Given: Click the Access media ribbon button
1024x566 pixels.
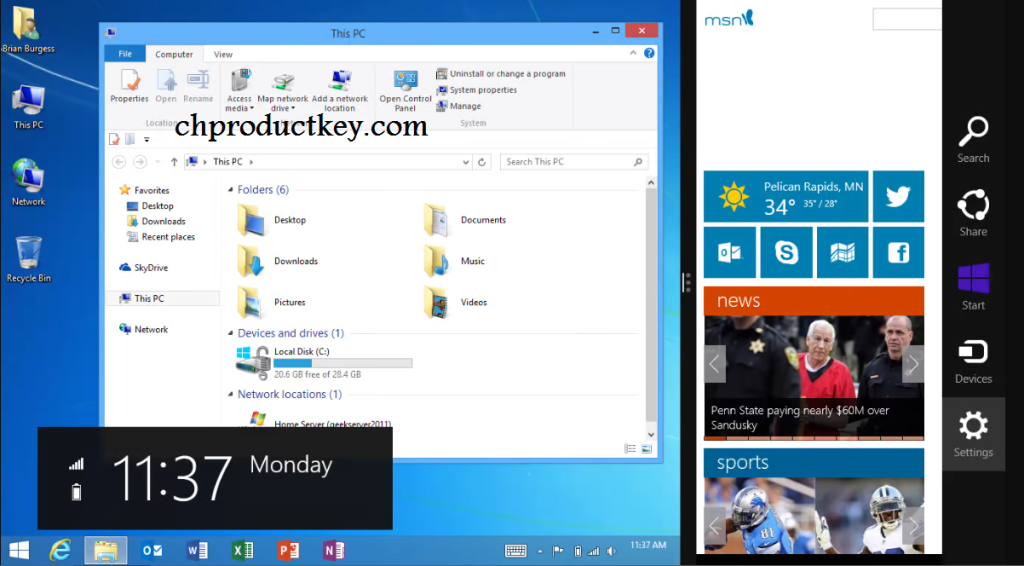Looking at the screenshot, I should tap(239, 90).
